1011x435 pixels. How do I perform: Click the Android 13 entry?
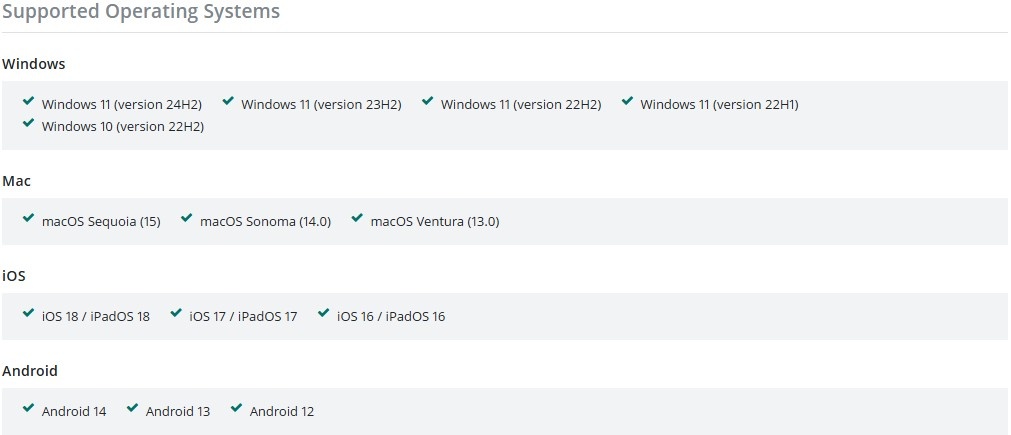pyautogui.click(x=178, y=412)
